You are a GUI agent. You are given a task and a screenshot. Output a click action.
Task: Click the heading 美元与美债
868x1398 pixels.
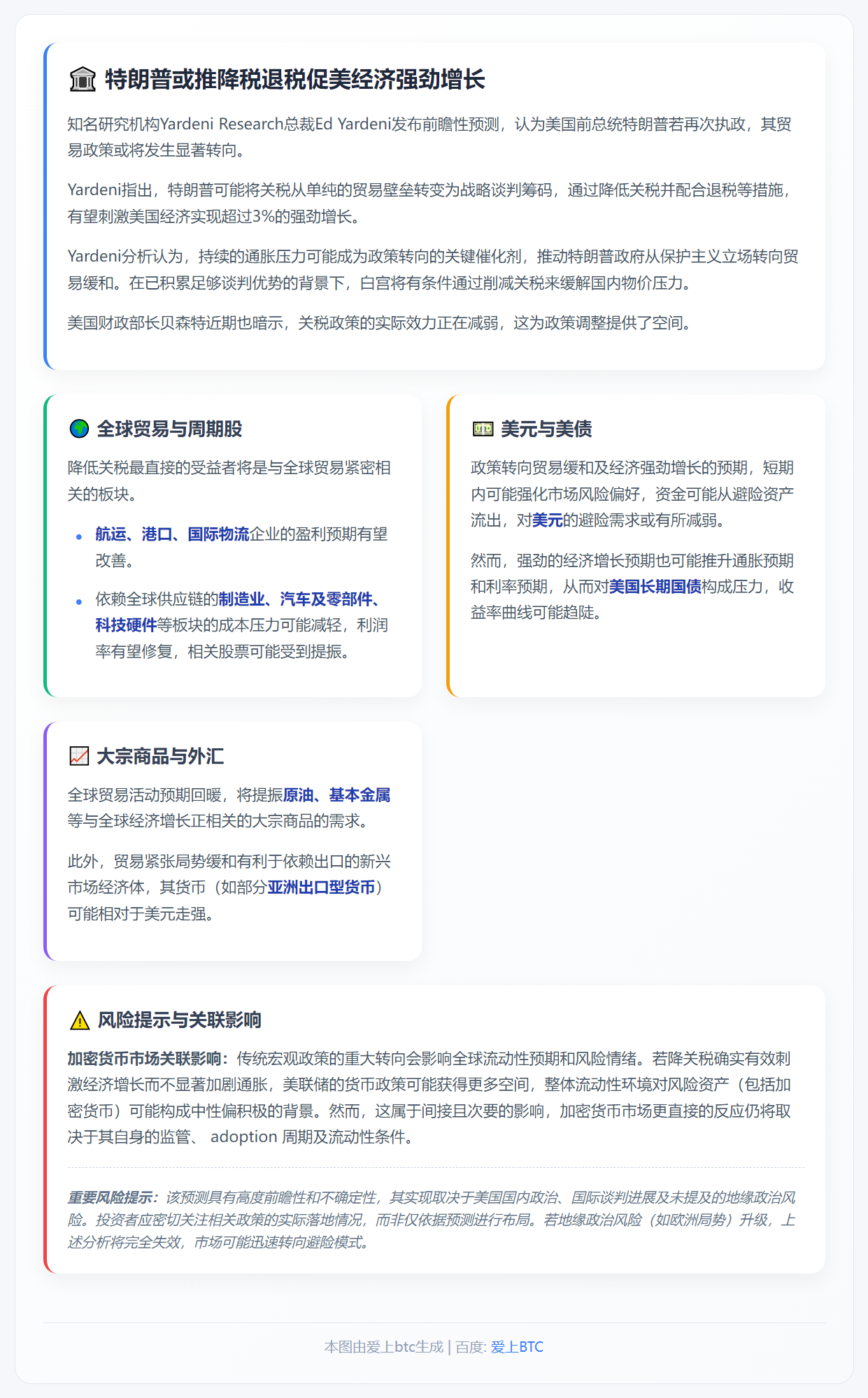pyautogui.click(x=546, y=429)
